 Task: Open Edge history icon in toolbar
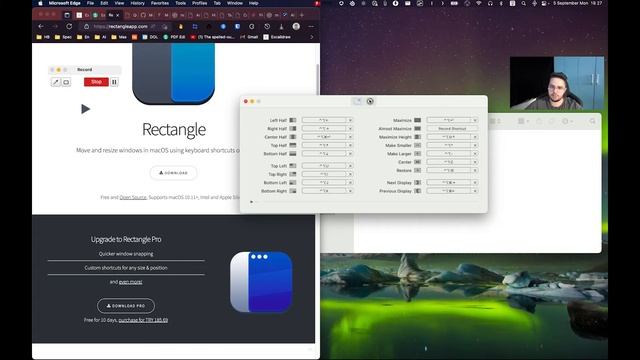(x=267, y=26)
